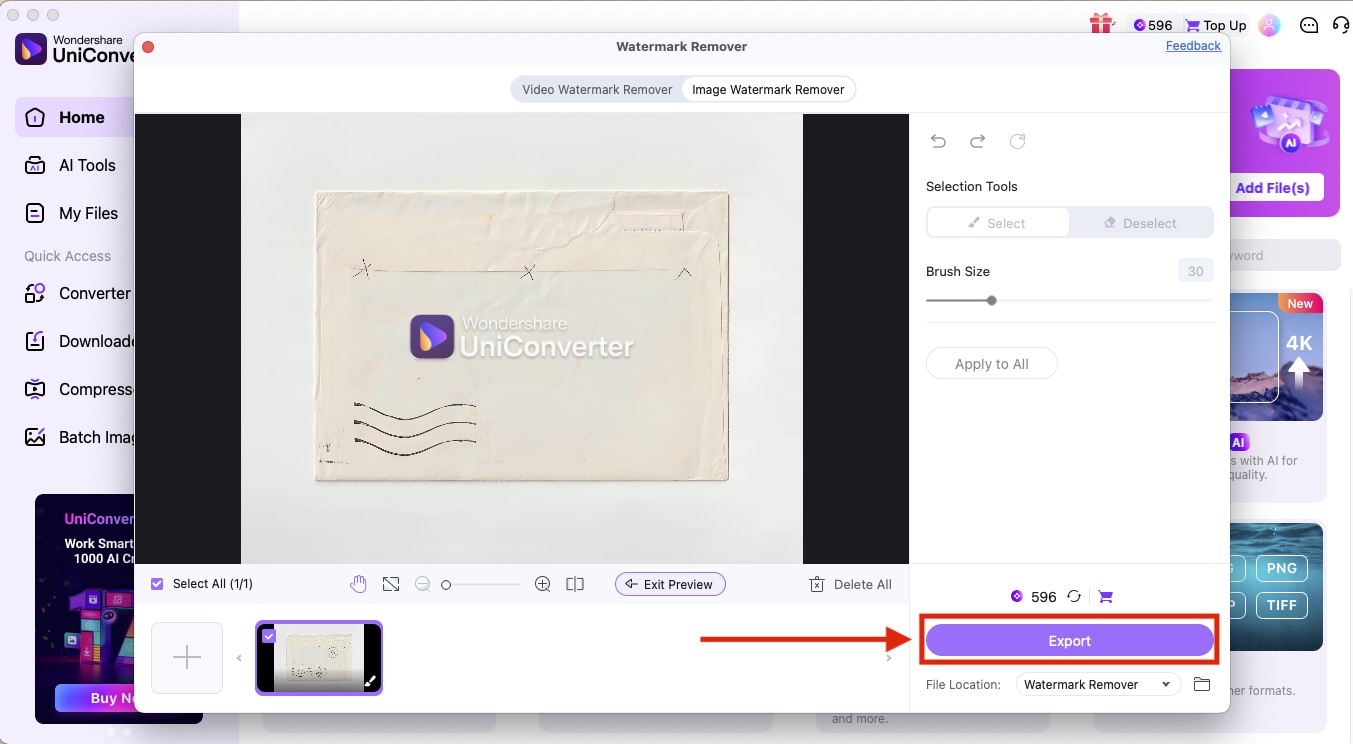1353x744 pixels.
Task: Click the refresh icon beside the 596 credits
Action: [1074, 596]
